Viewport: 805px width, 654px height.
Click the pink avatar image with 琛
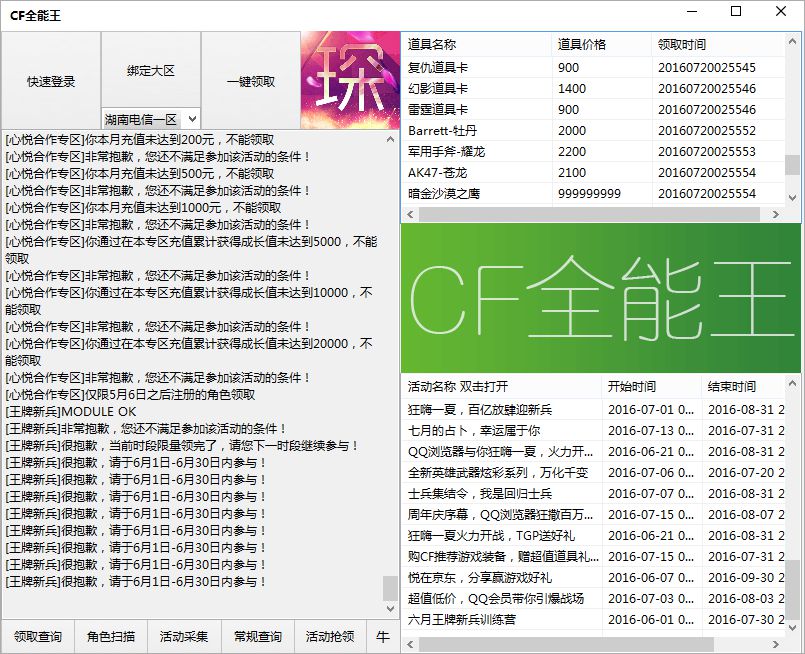pyautogui.click(x=350, y=80)
